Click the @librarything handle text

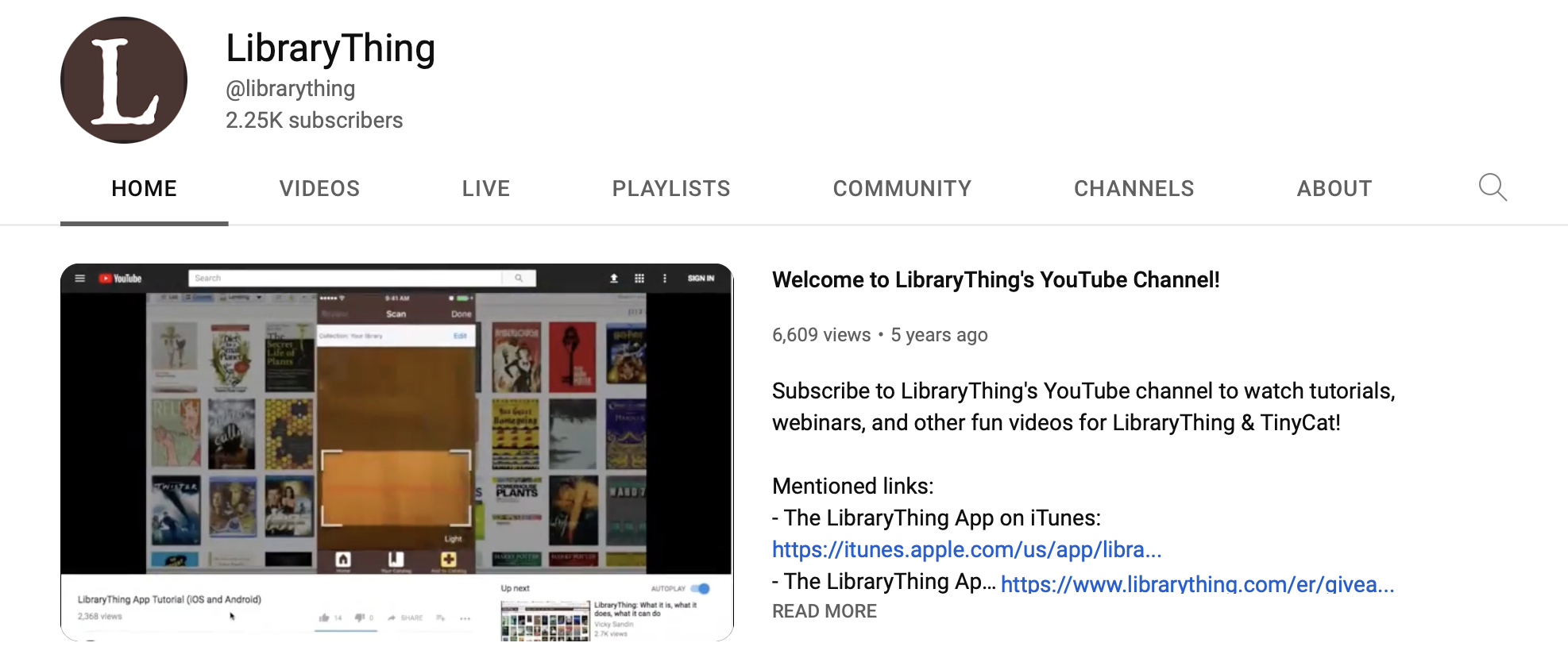click(290, 89)
